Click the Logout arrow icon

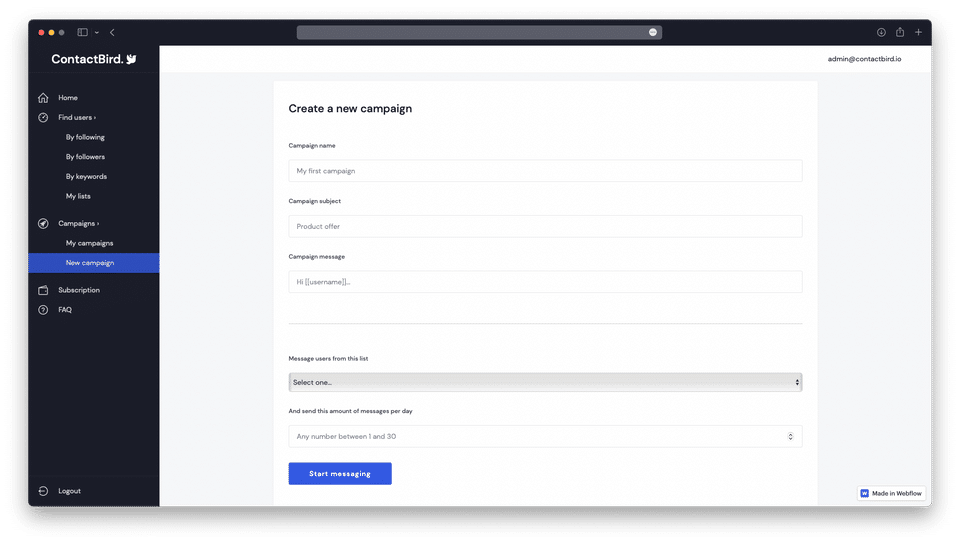click(x=43, y=491)
